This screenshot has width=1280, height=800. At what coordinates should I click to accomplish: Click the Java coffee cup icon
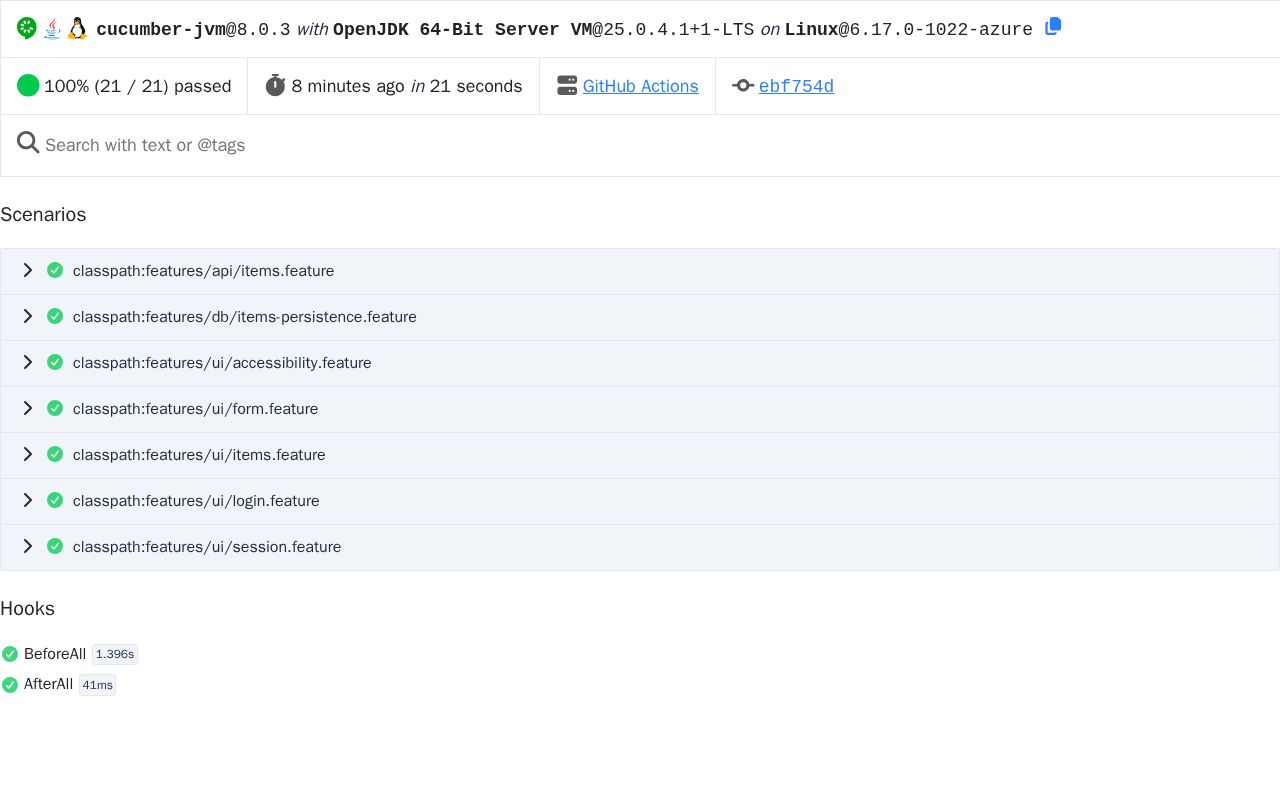click(x=52, y=28)
